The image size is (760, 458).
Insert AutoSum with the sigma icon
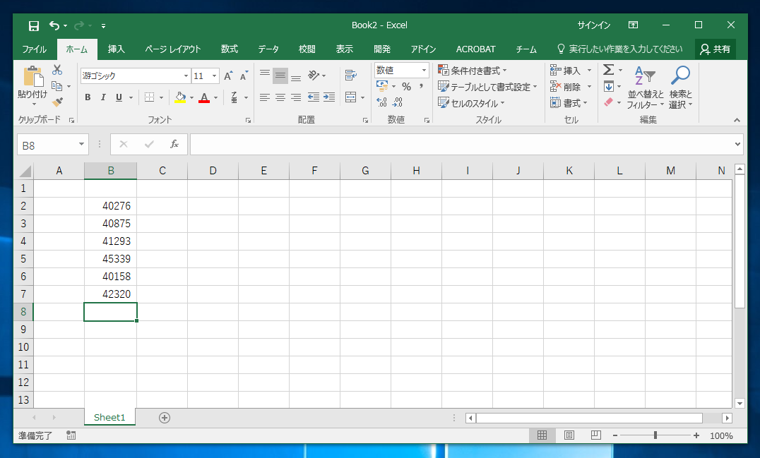coord(609,70)
